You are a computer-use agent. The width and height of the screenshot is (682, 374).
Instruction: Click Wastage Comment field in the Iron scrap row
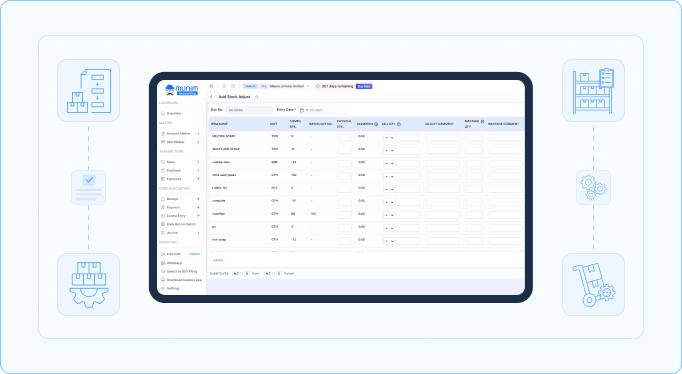click(506, 241)
